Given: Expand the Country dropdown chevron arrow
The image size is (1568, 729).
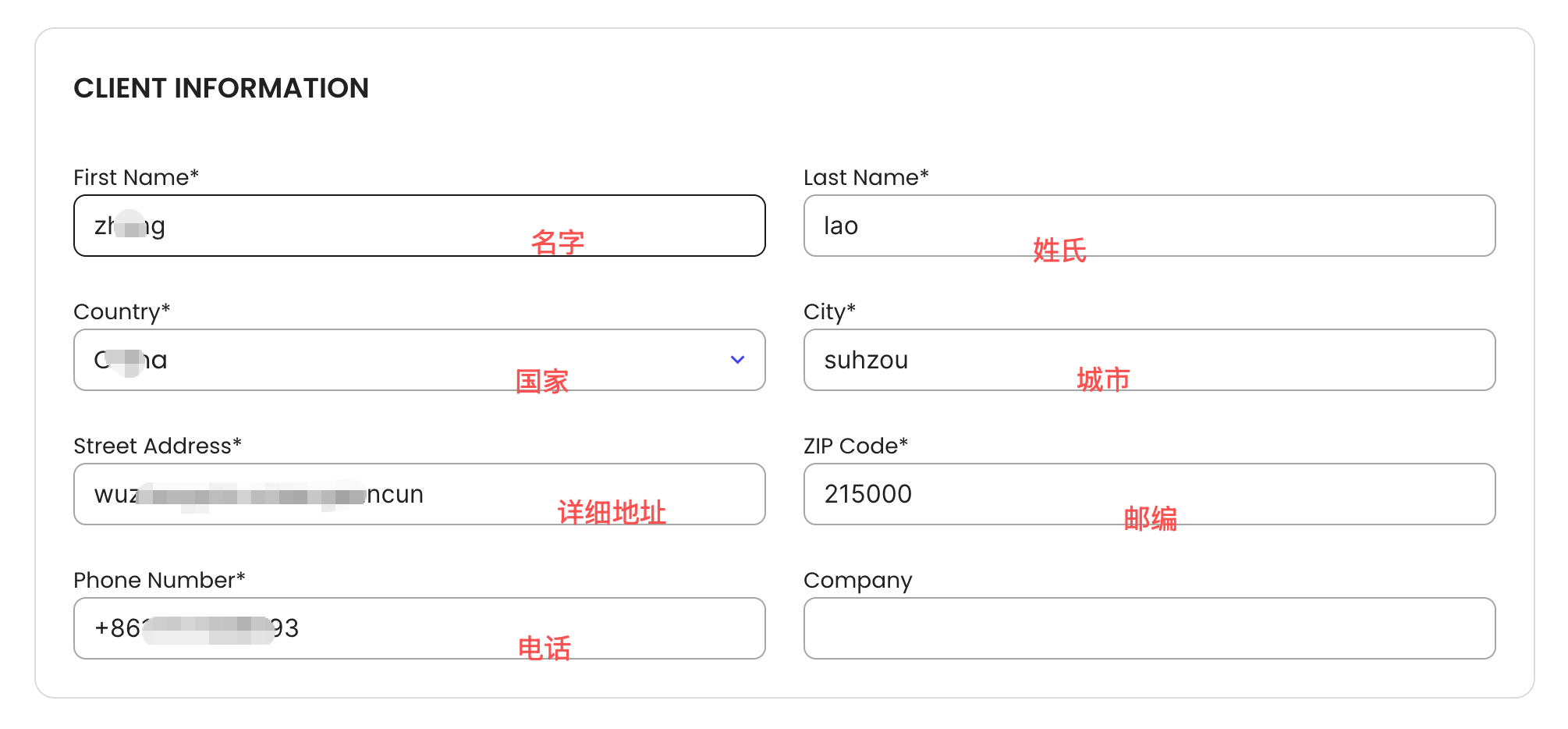Looking at the screenshot, I should tap(737, 360).
